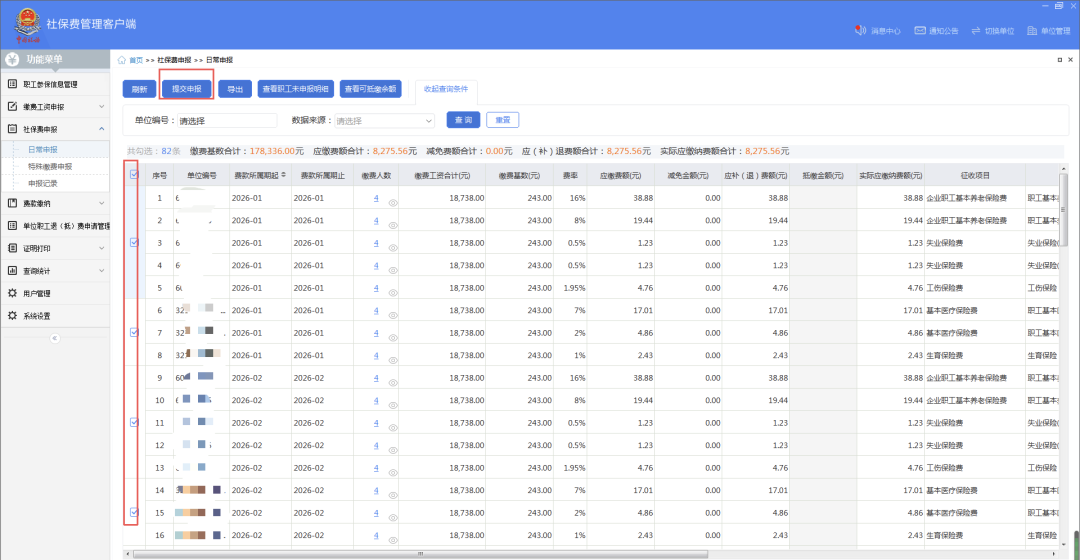Toggle the checkbox for row 11
Screen dimensions: 1080x560
134,422
